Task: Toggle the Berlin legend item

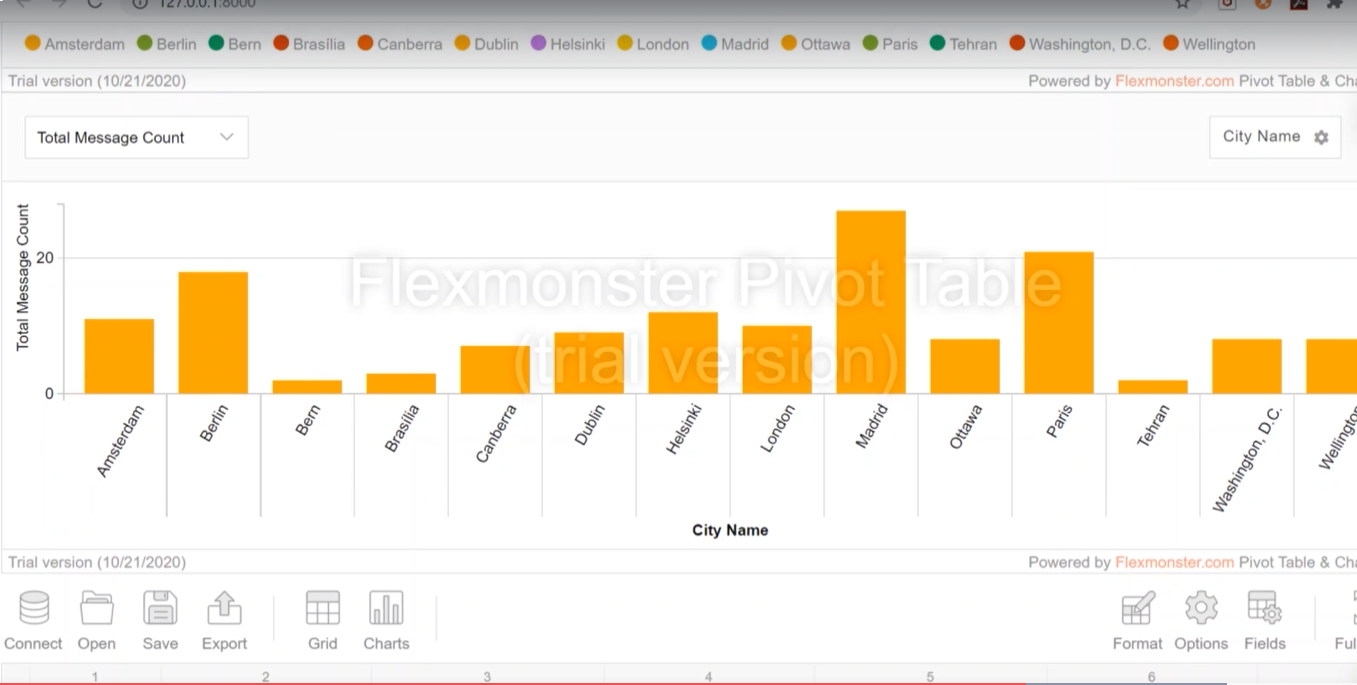Action: click(x=167, y=44)
